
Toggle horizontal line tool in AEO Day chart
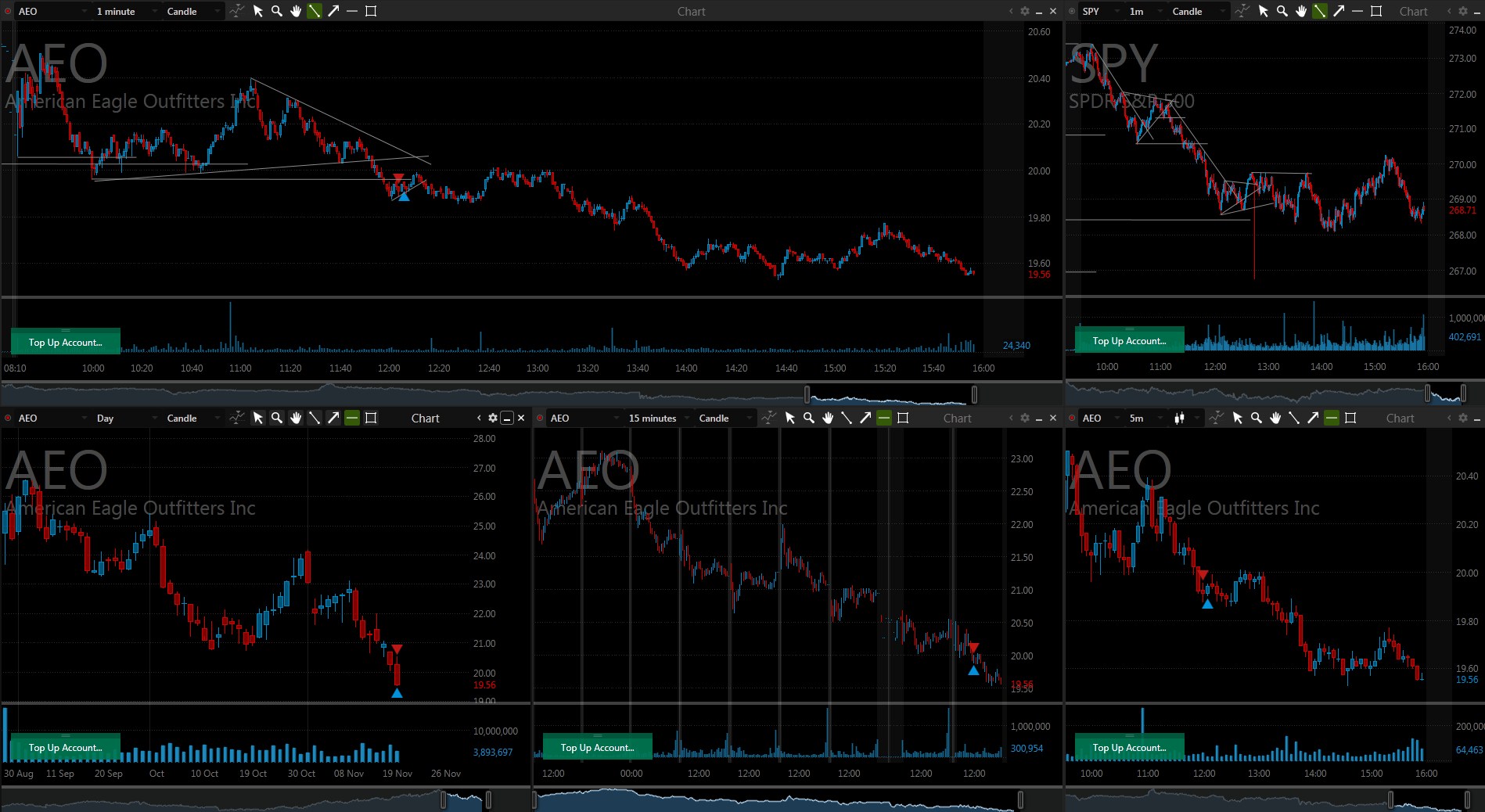[352, 418]
